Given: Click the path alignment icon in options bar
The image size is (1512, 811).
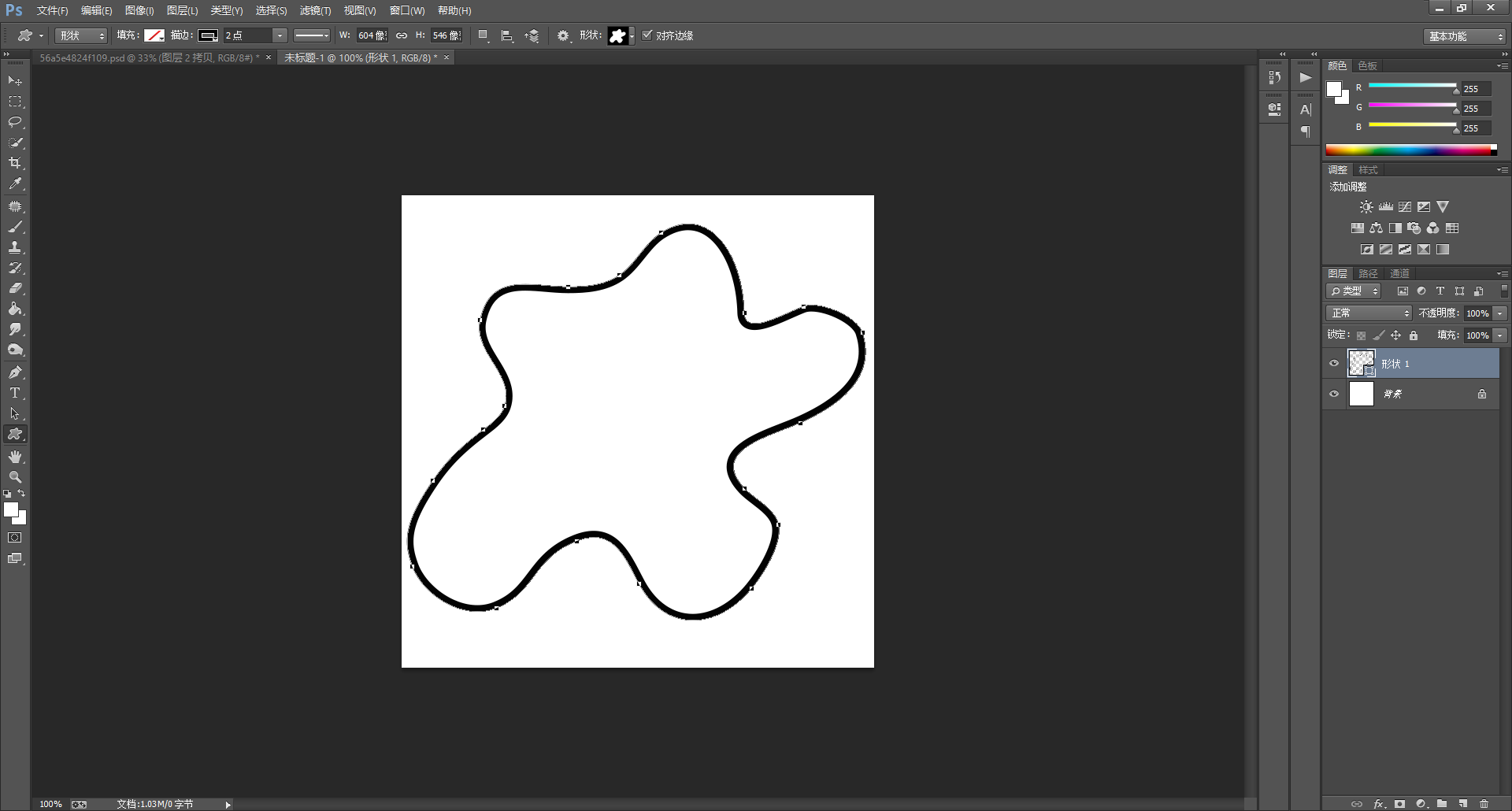Looking at the screenshot, I should click(x=507, y=35).
